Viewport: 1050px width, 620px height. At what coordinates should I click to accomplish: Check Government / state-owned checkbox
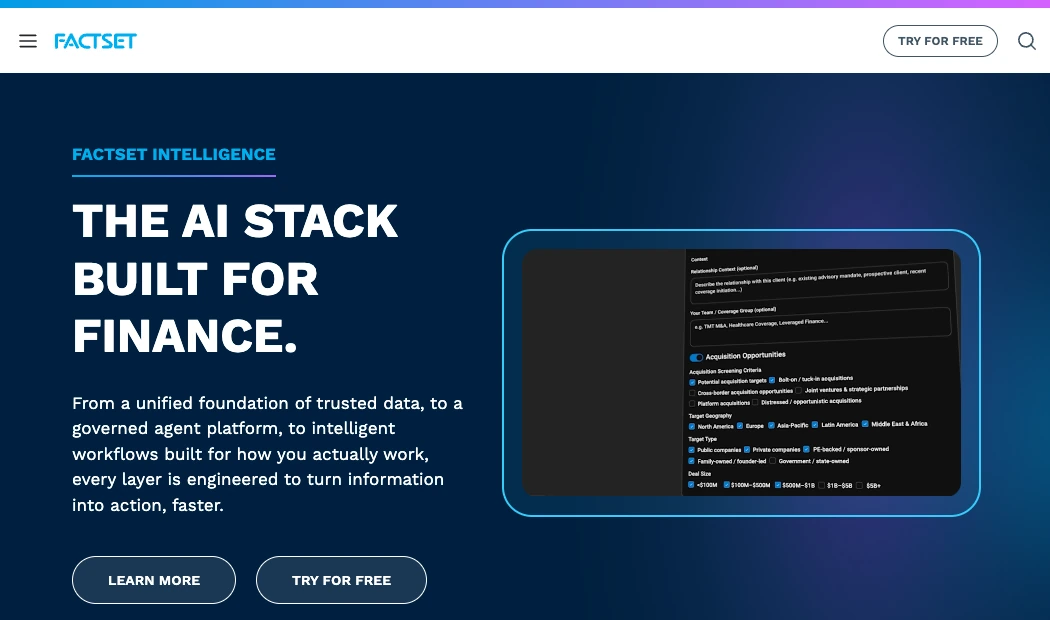pyautogui.click(x=772, y=461)
